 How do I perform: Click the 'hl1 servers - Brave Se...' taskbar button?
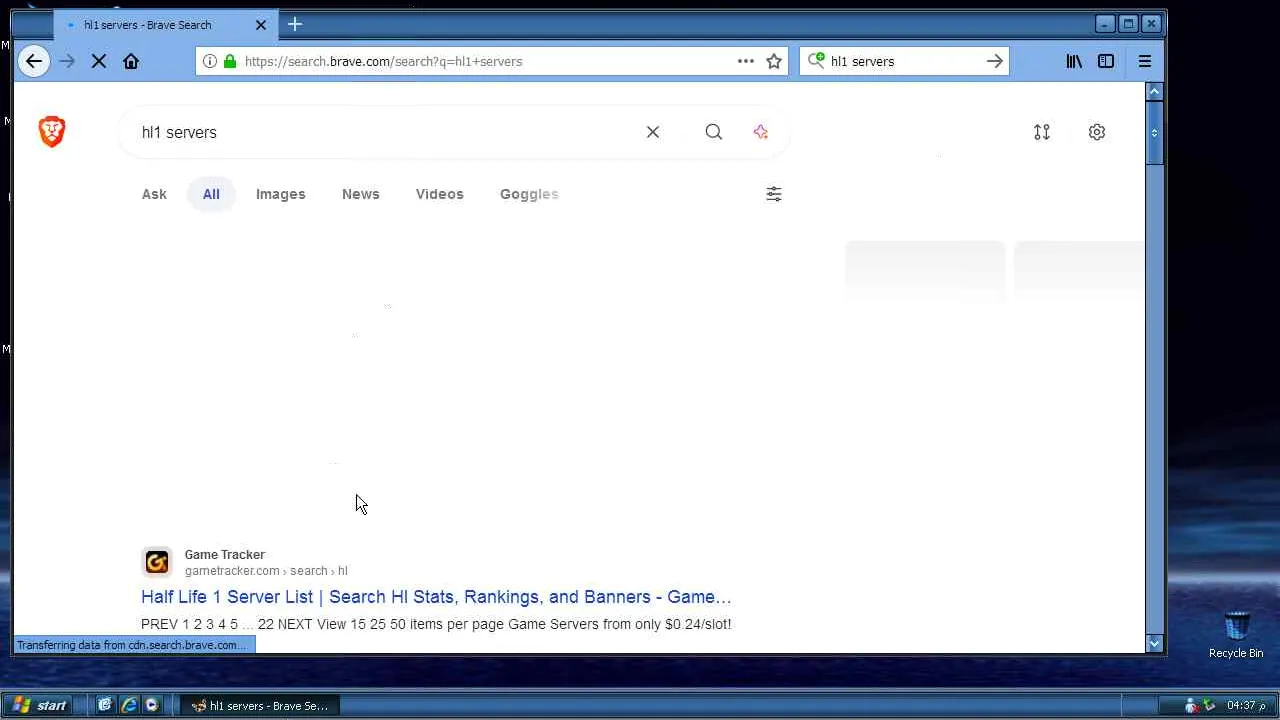(x=262, y=705)
